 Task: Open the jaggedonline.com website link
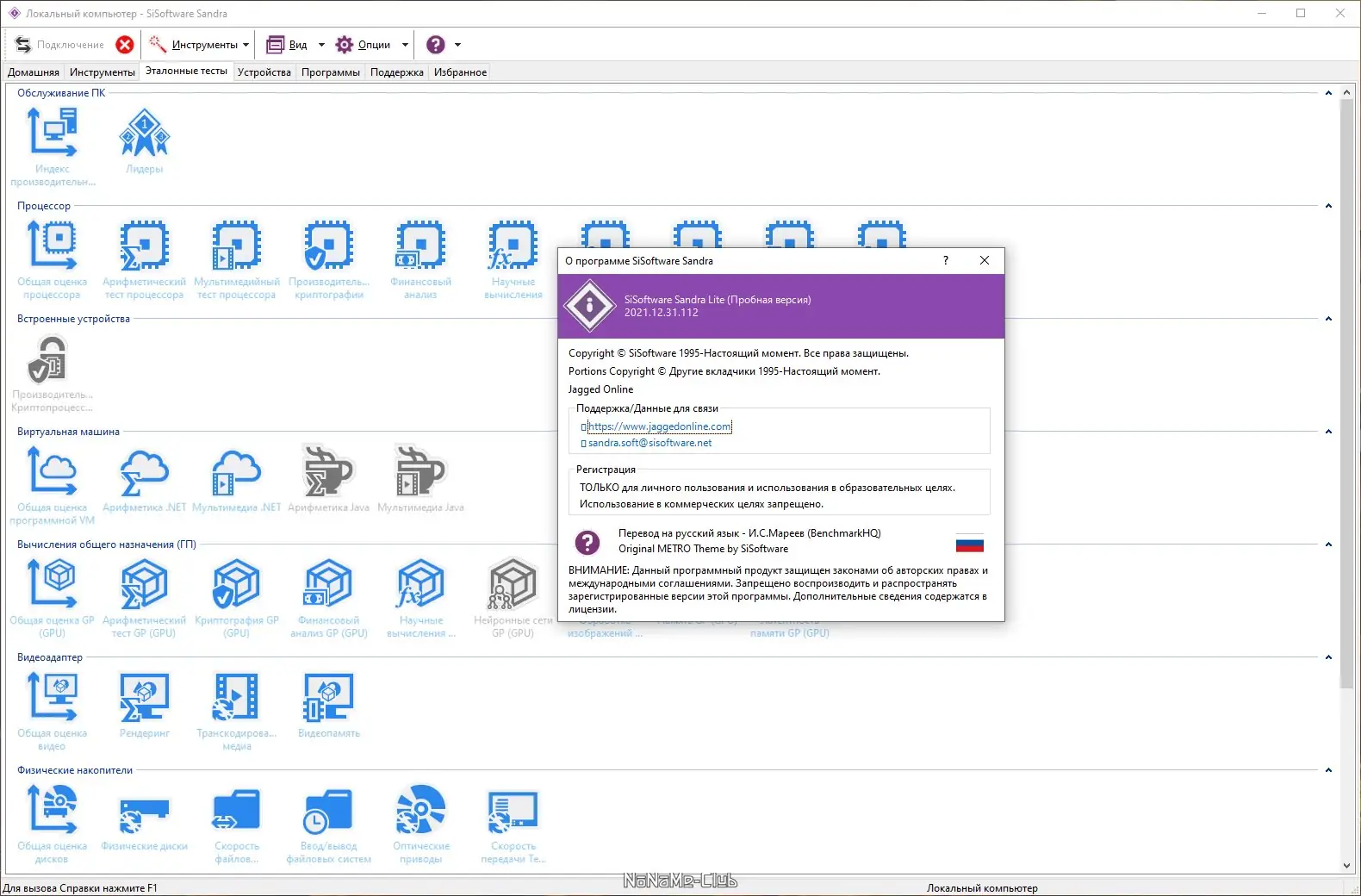660,426
